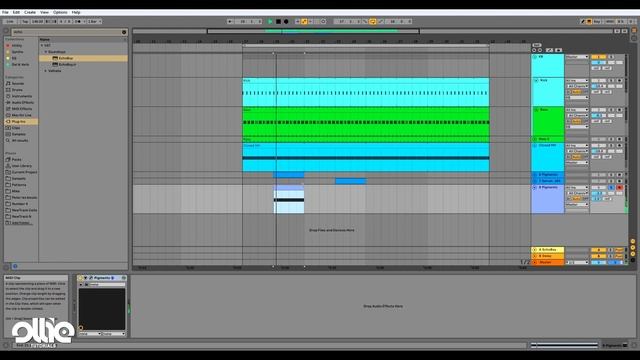Toggle the Automation Arm button
640x360 pixels.
[x=304, y=21]
